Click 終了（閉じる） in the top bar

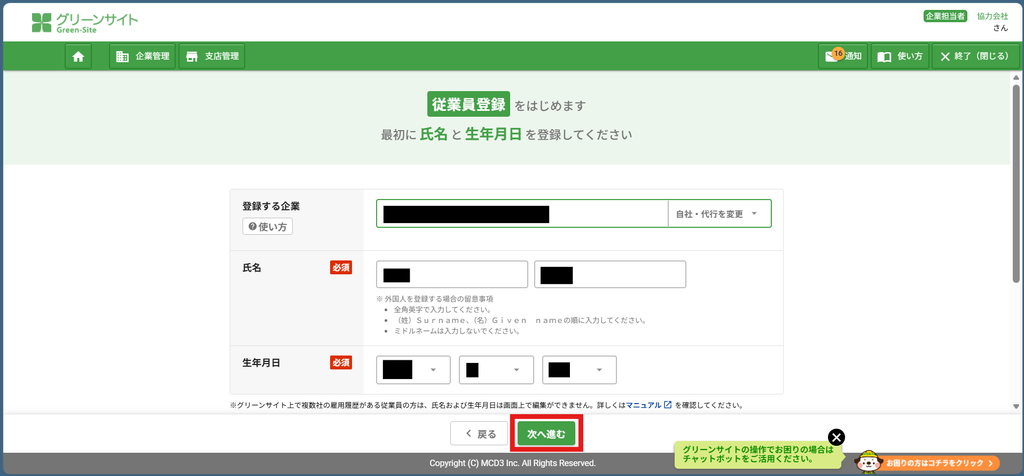click(974, 57)
